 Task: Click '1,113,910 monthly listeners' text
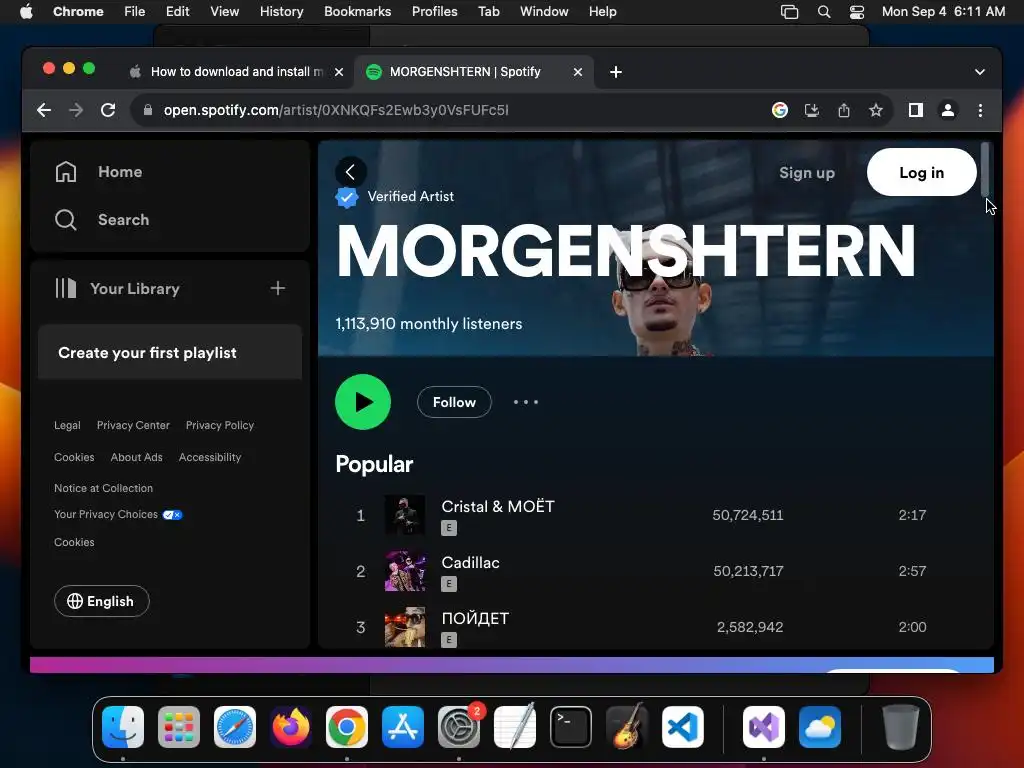[x=429, y=324]
